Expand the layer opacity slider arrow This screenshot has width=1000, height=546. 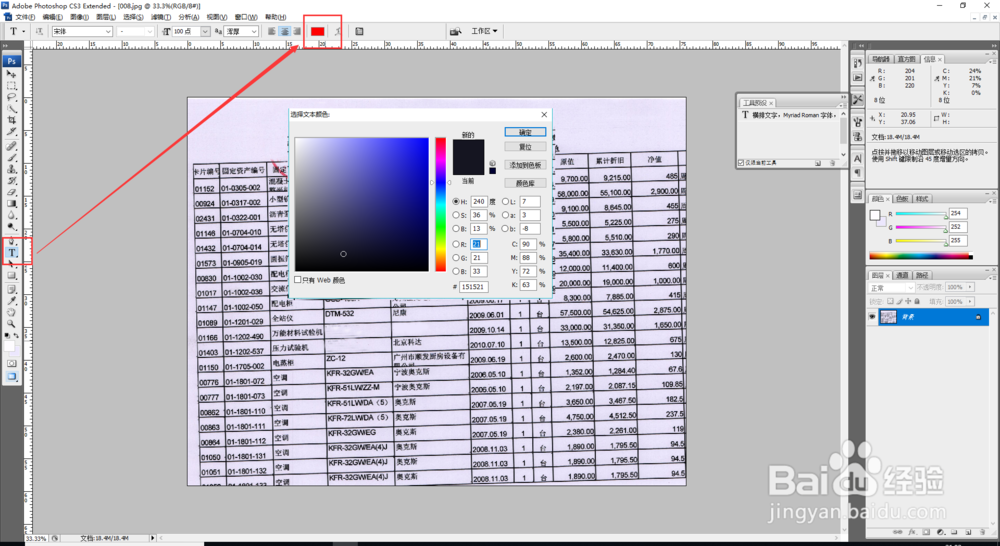click(x=971, y=287)
